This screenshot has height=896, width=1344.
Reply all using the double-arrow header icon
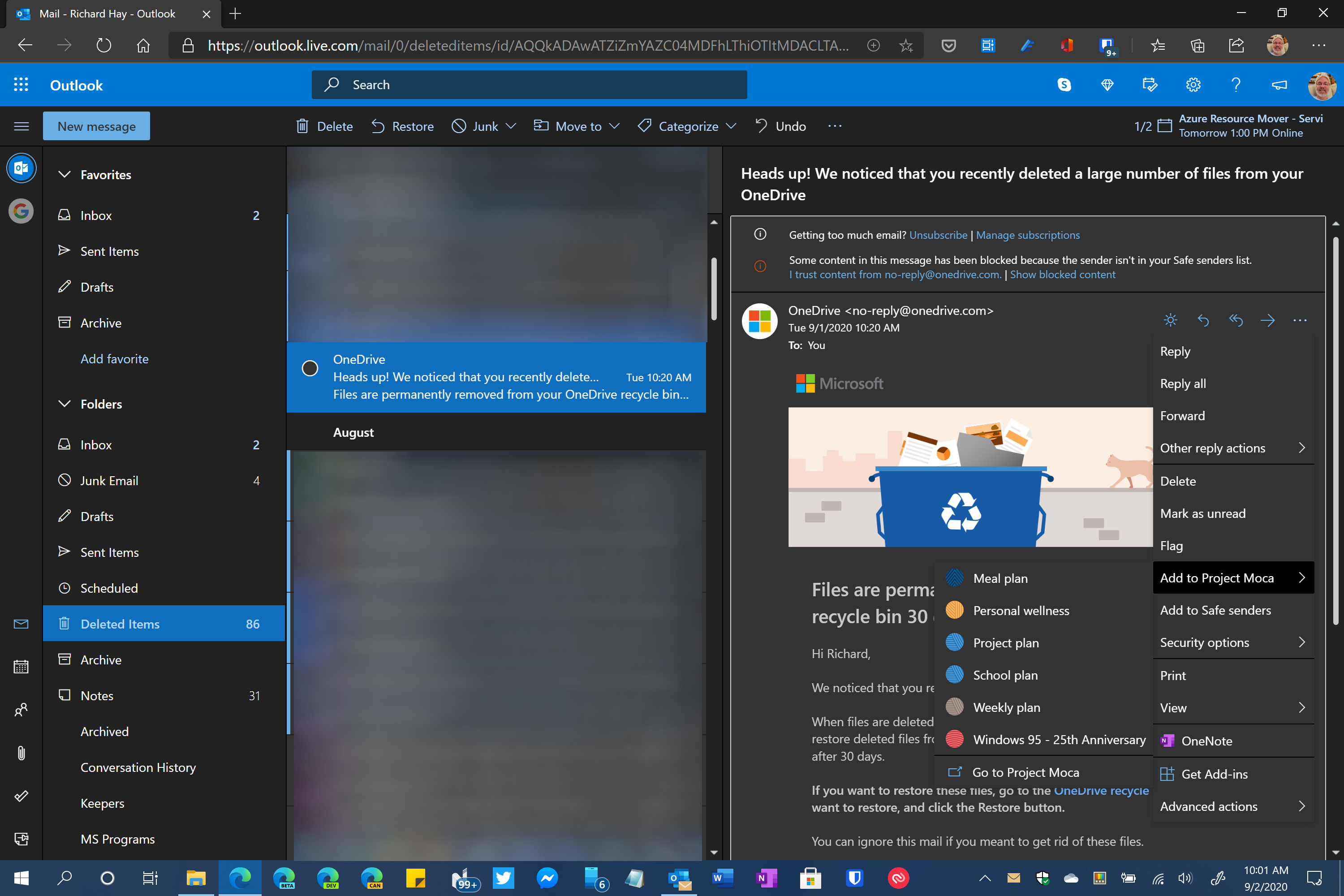1236,320
